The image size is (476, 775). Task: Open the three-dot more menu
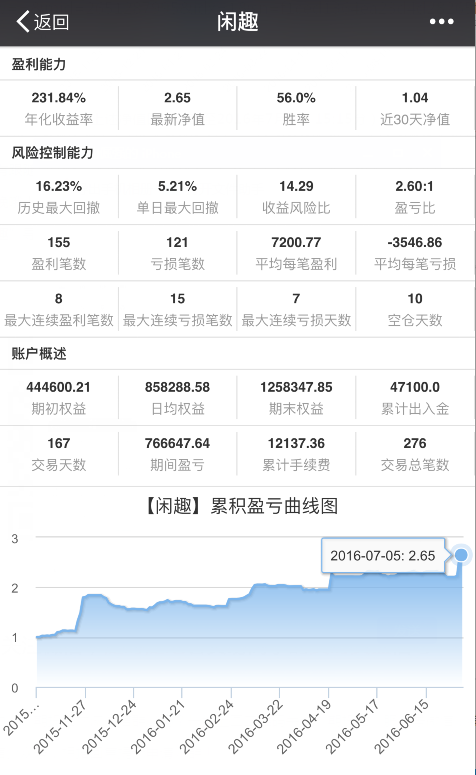tap(441, 22)
